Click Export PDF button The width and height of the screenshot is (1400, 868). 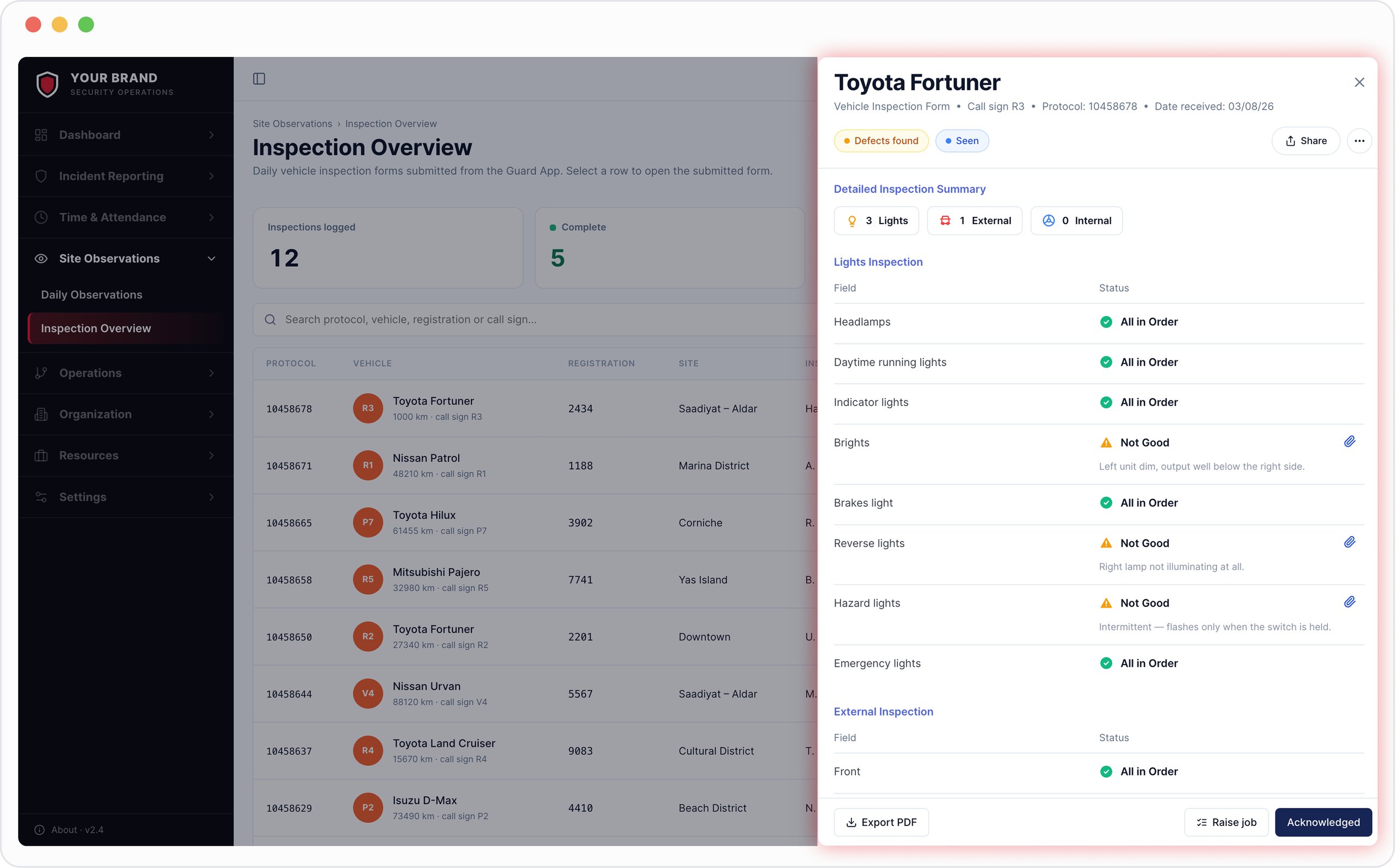pyautogui.click(x=880, y=822)
